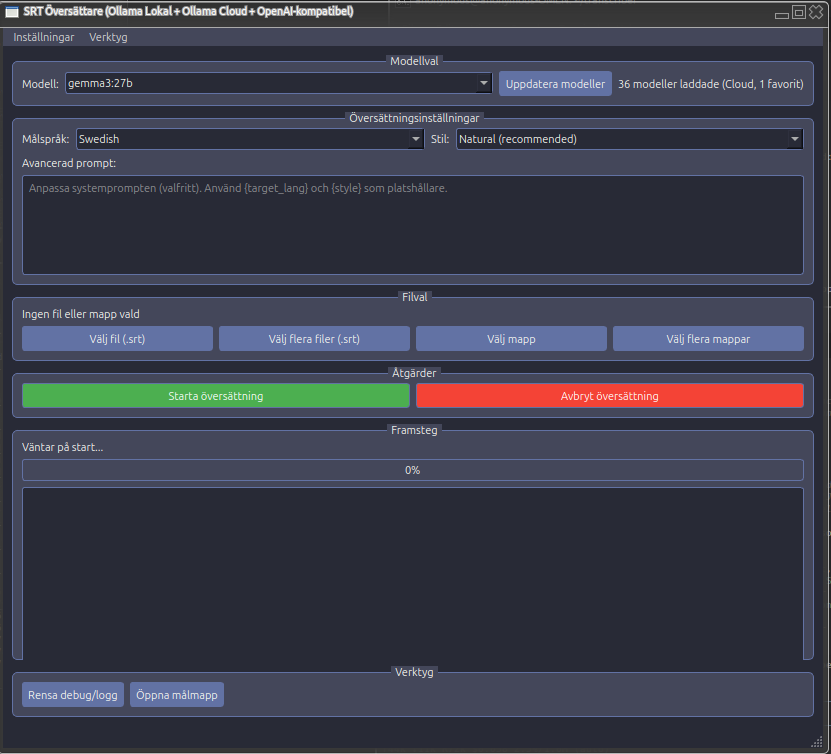Screen dimensions: 831x754
Task: Click the 'Modellval' group title
Action: (414, 61)
